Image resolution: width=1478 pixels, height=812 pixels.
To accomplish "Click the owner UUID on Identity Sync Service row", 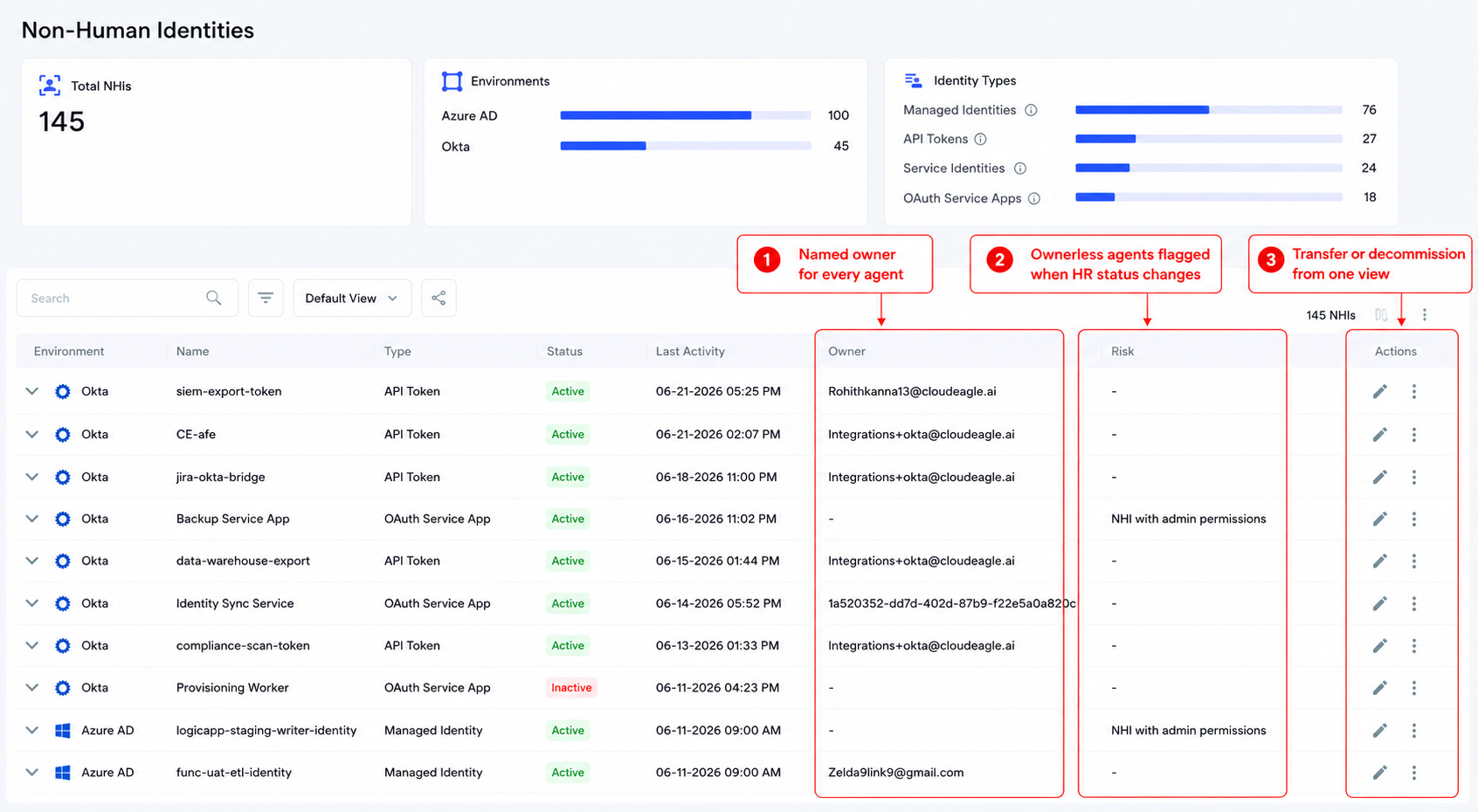I will (951, 603).
